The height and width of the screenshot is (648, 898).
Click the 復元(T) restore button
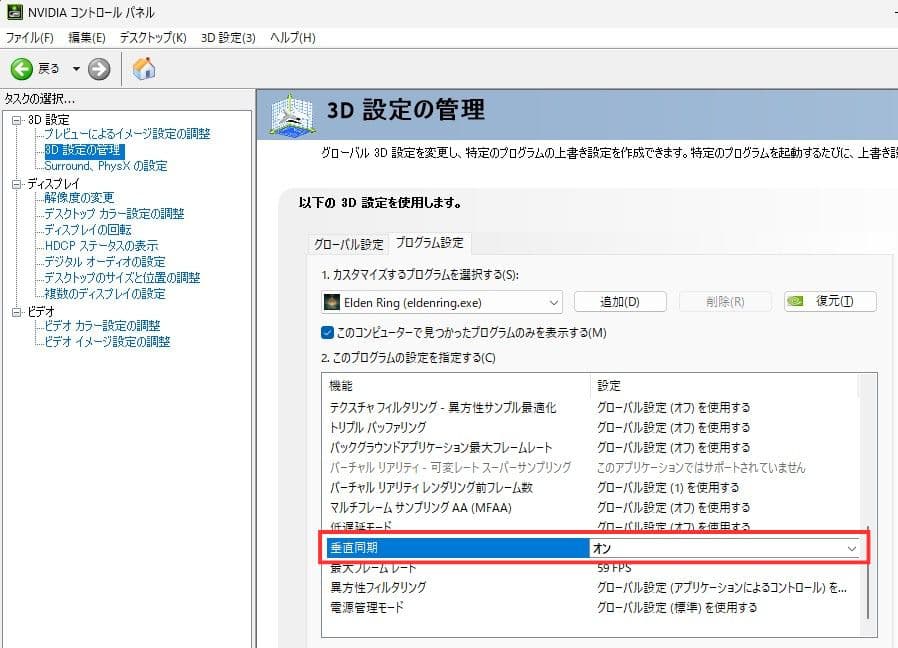(x=830, y=301)
